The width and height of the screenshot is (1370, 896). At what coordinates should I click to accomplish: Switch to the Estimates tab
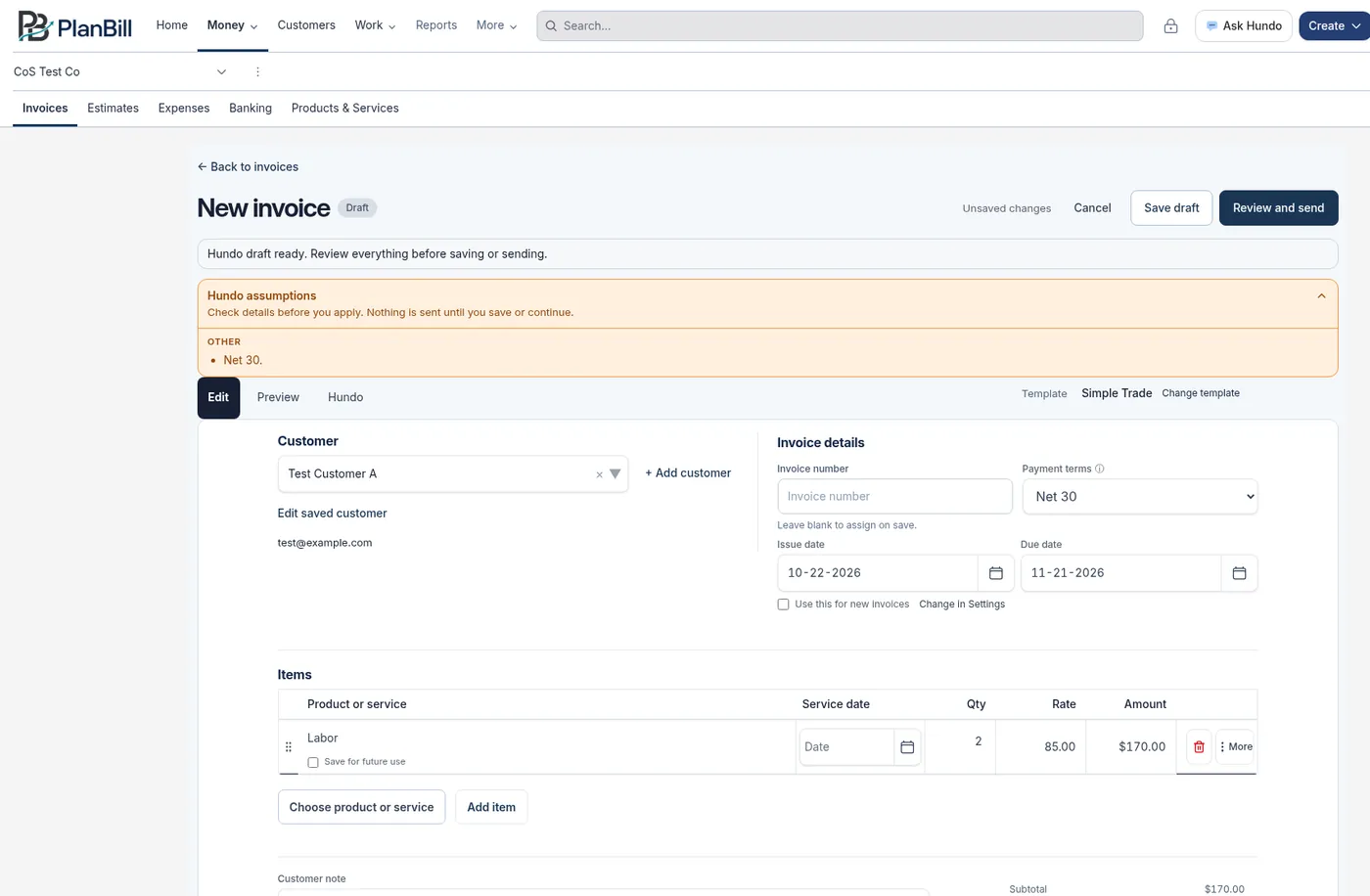point(113,109)
